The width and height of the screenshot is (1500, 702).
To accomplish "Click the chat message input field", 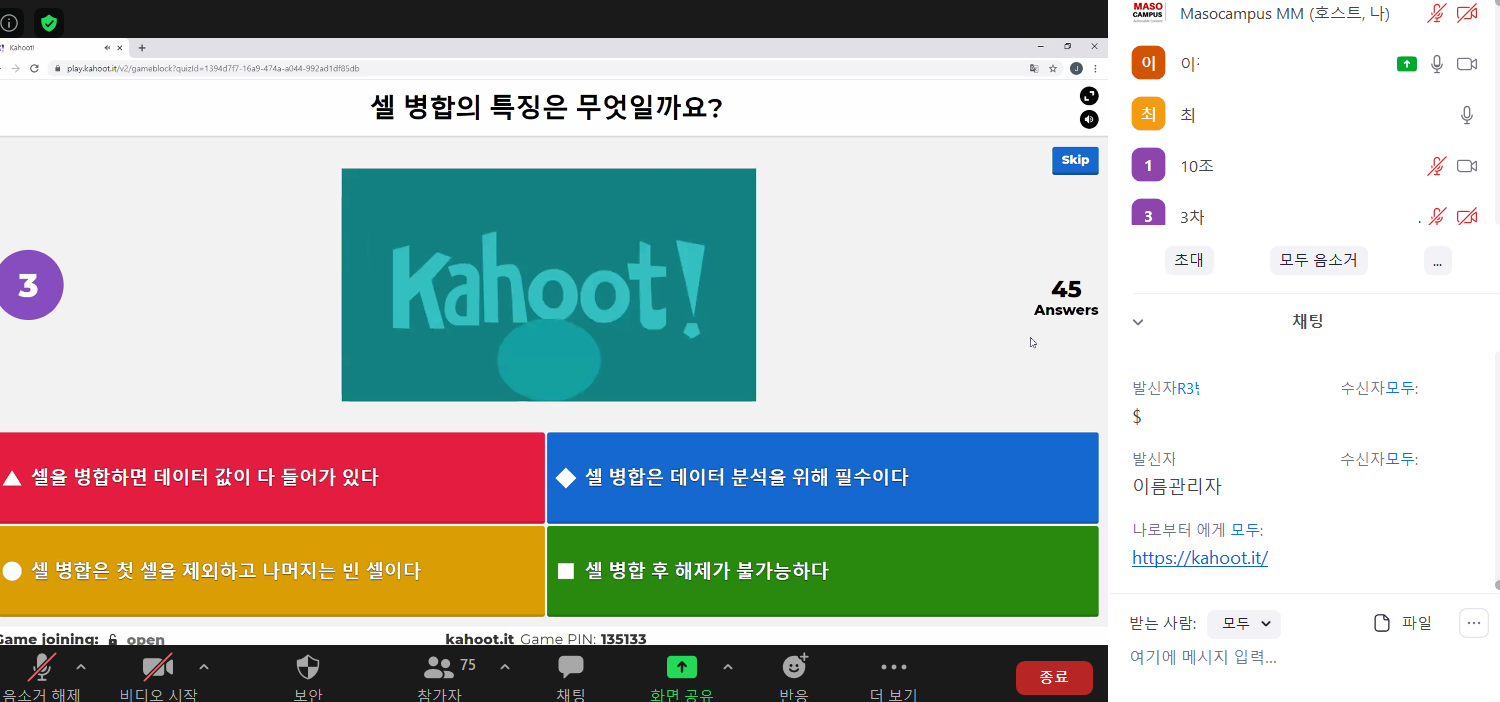I will click(1290, 658).
